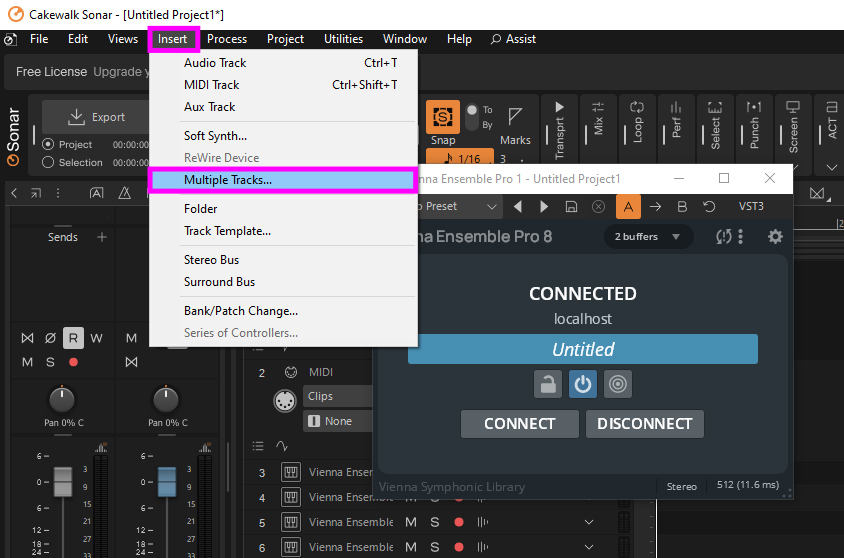Save the plugin preset

[x=571, y=207]
